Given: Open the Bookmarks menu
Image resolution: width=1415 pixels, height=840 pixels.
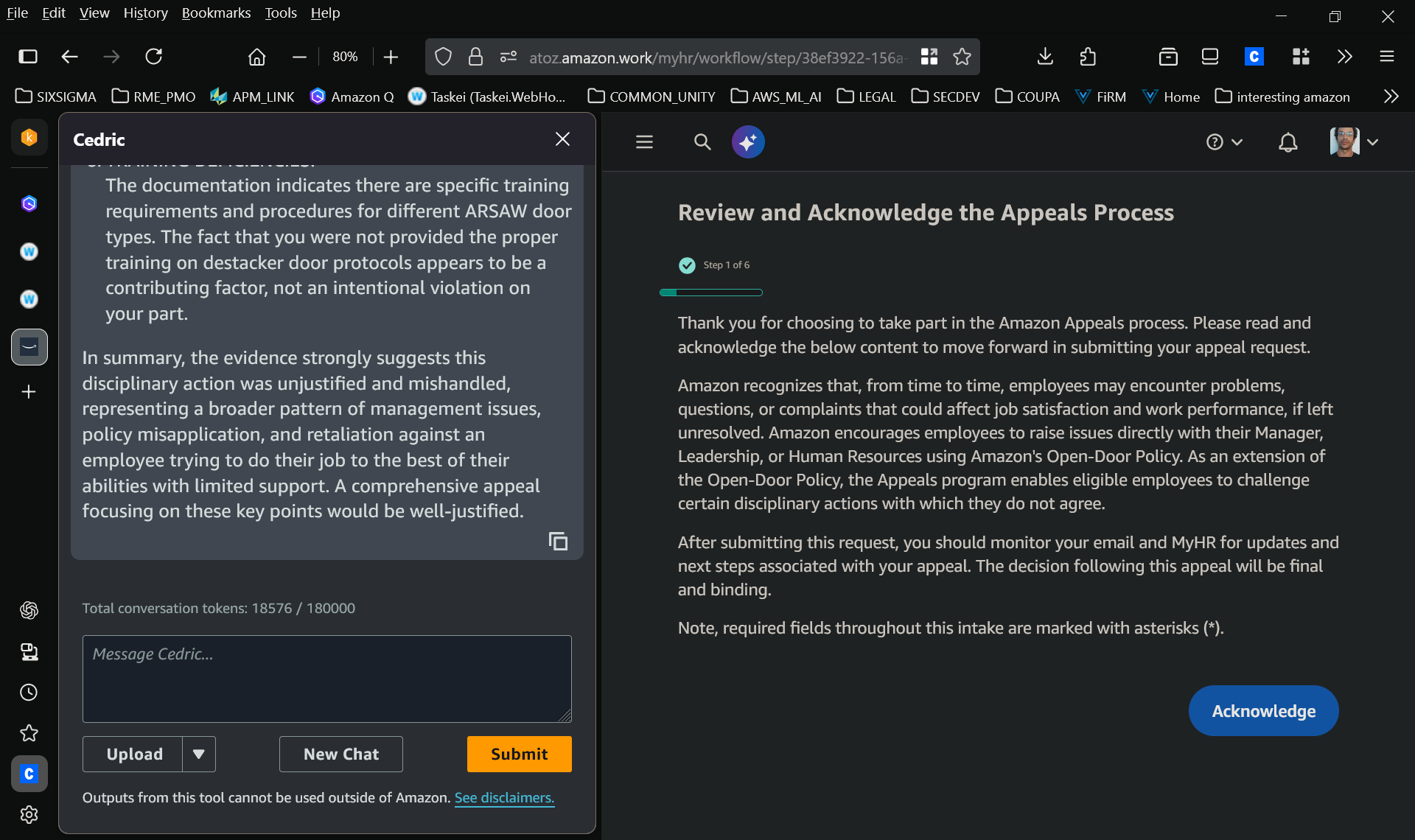Looking at the screenshot, I should click(x=216, y=13).
